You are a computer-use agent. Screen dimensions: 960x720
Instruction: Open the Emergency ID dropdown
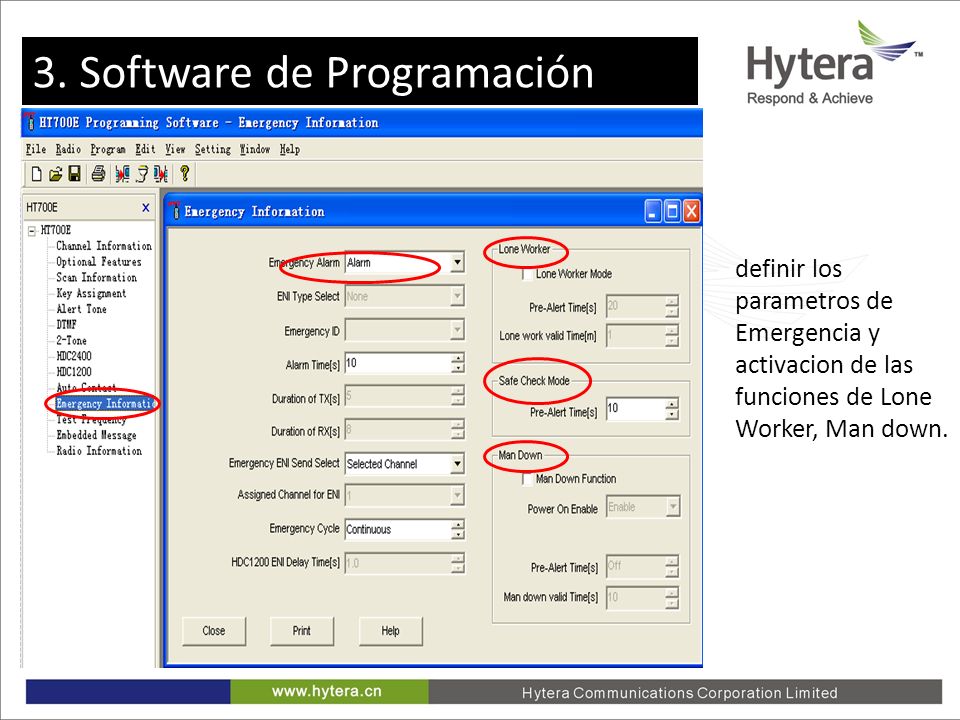(457, 331)
